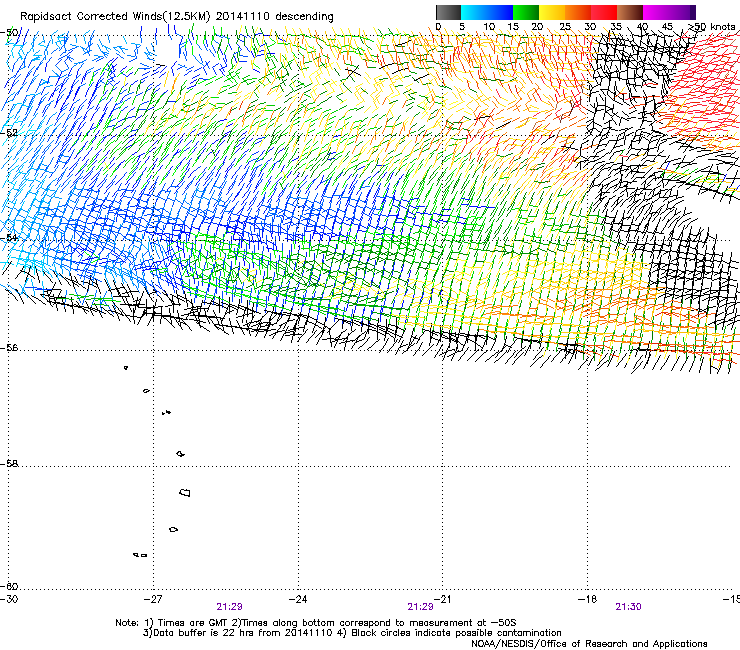The image size is (740, 650).
Task: Click the word 'descending' in the title
Action: pos(304,17)
